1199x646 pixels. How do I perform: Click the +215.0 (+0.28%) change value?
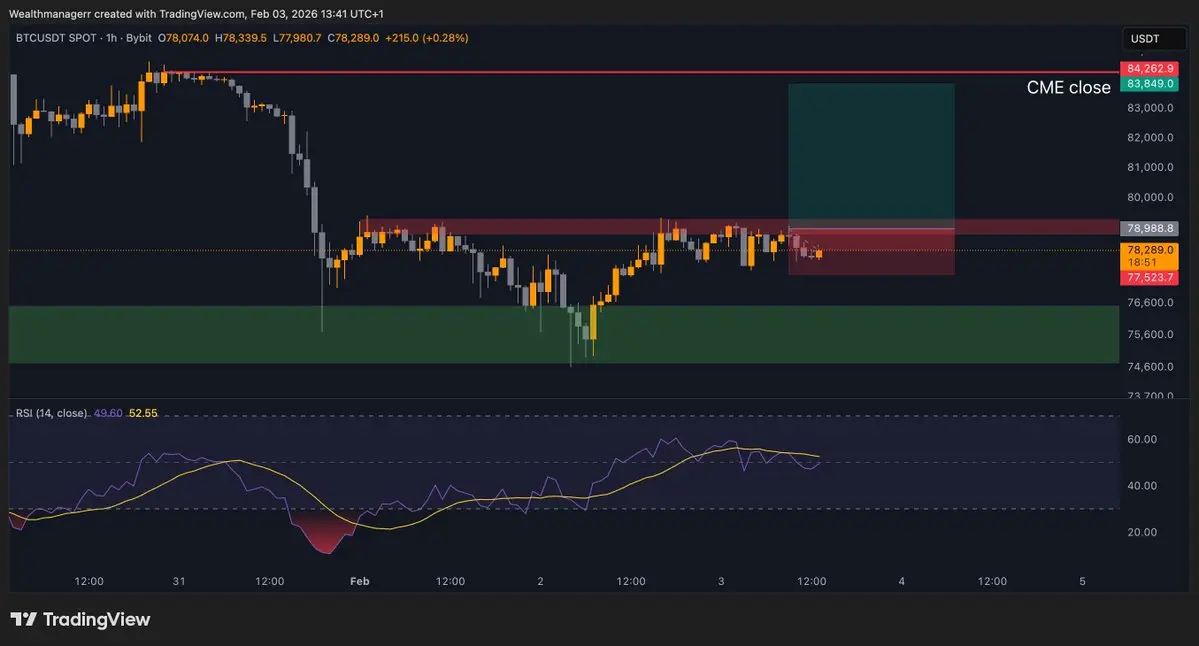click(427, 37)
